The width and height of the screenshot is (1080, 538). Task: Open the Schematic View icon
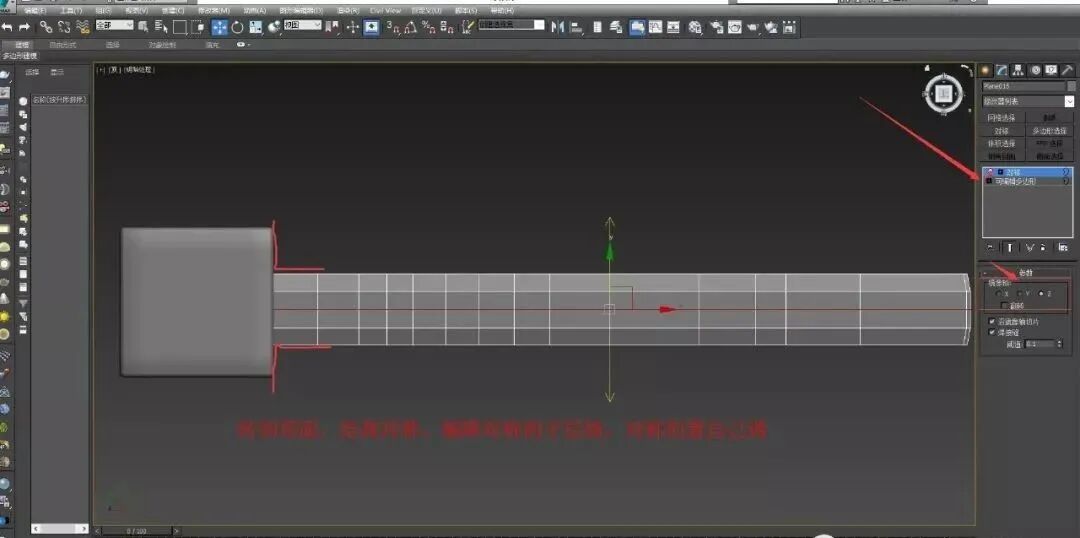(x=673, y=27)
